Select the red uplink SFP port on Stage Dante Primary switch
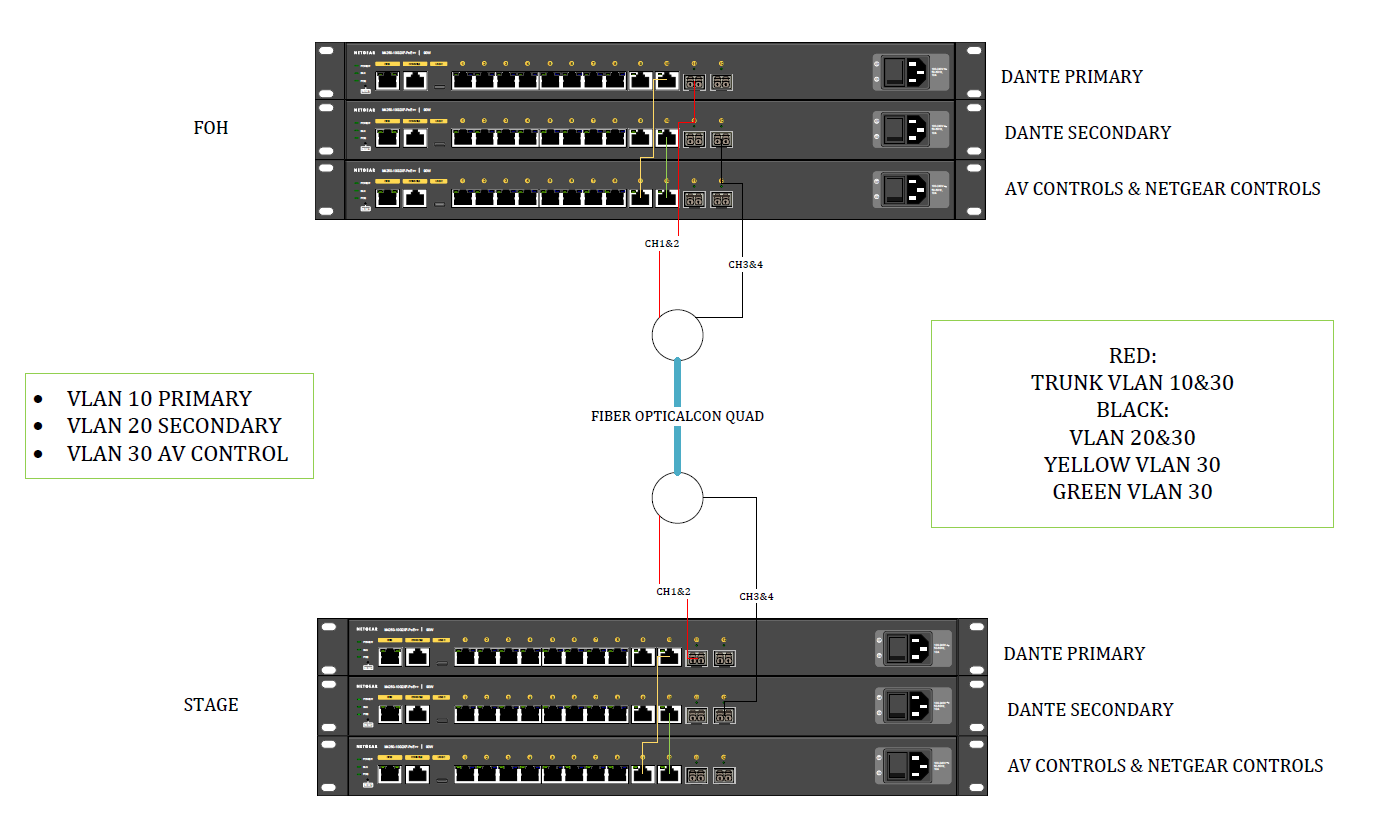This screenshot has width=1396, height=816. point(696,658)
